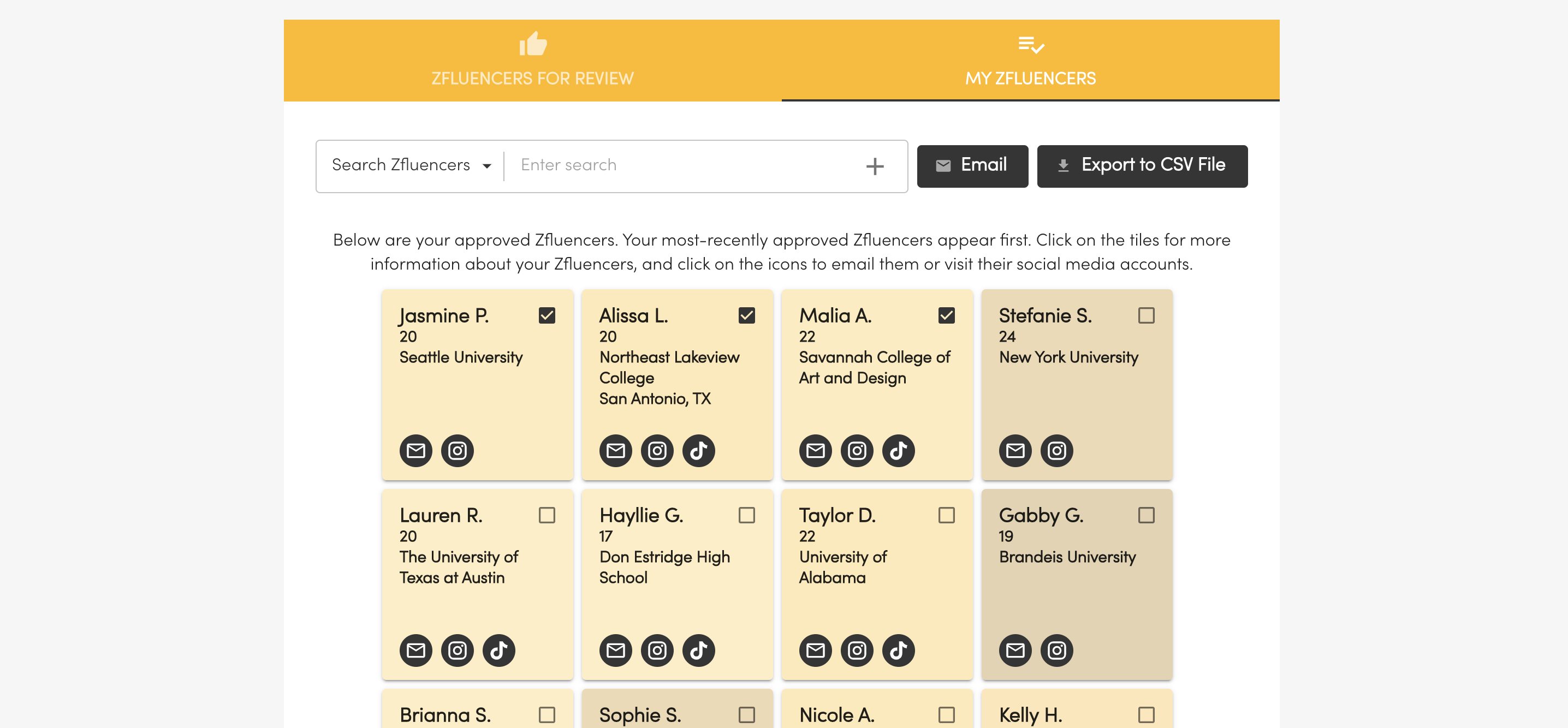This screenshot has height=728, width=1568.
Task: Click Brandeis University text
Action: click(x=1067, y=557)
